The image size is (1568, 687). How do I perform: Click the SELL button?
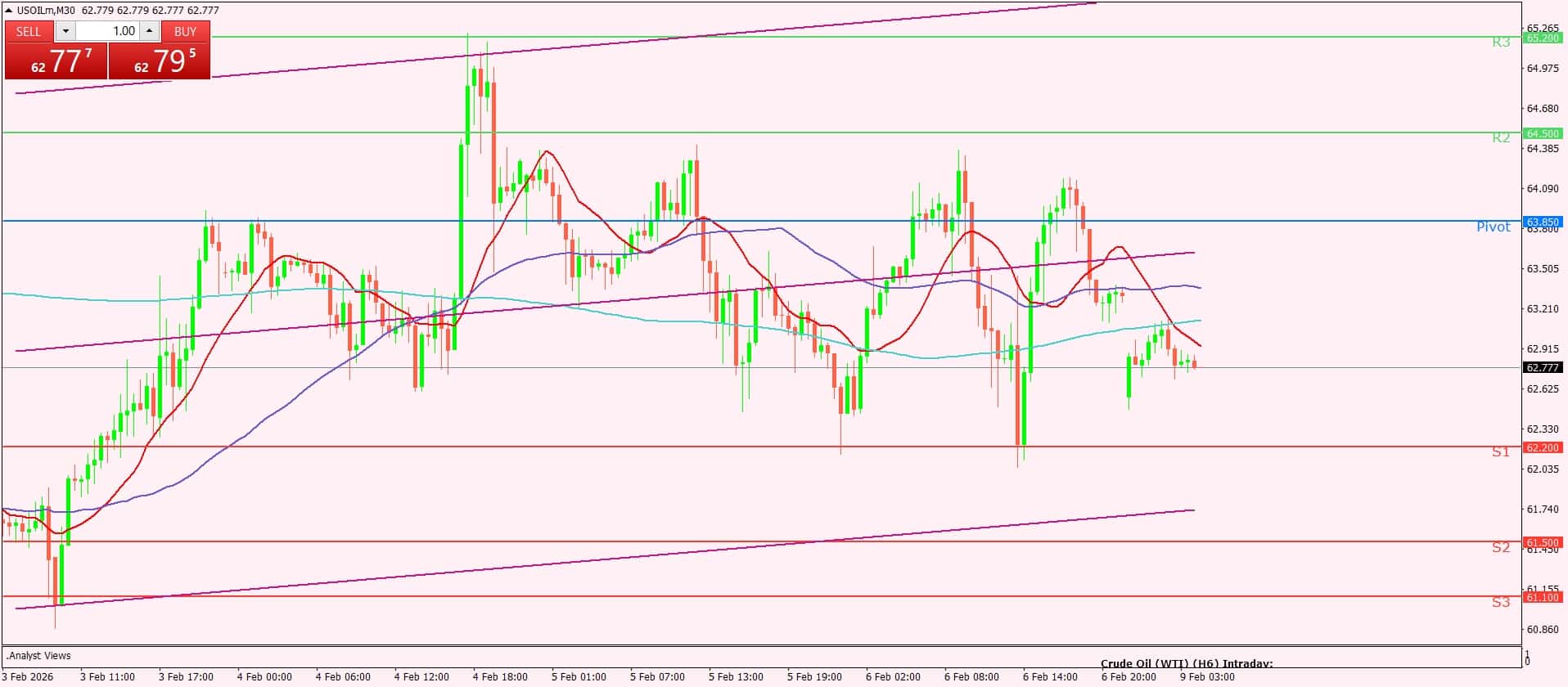coord(29,31)
